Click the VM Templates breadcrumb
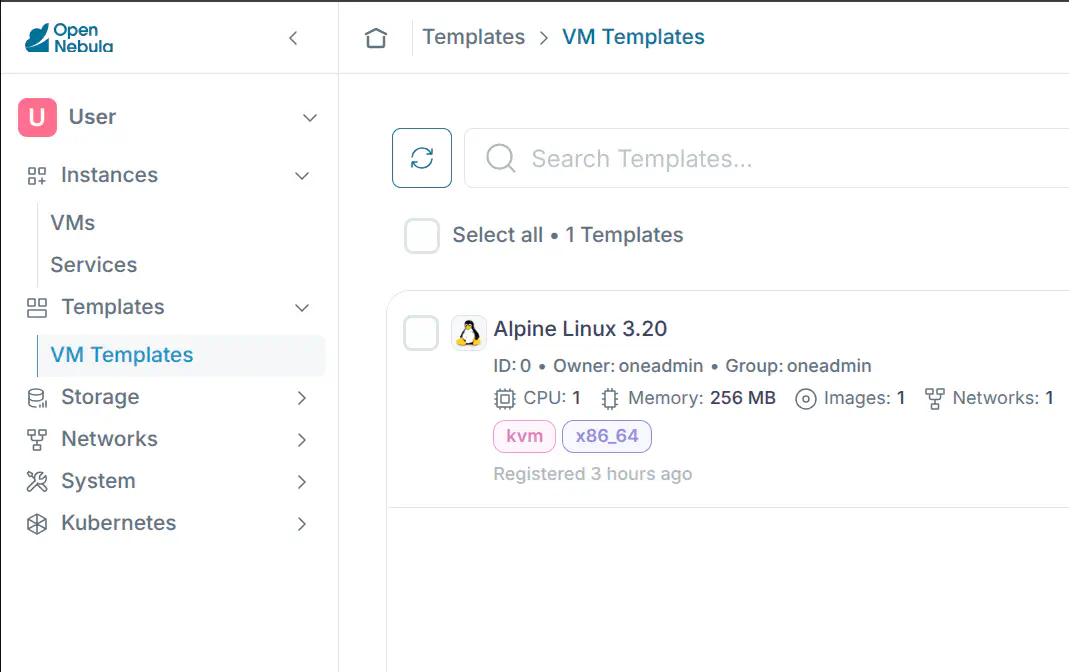Viewport: 1069px width, 672px height. (x=633, y=37)
